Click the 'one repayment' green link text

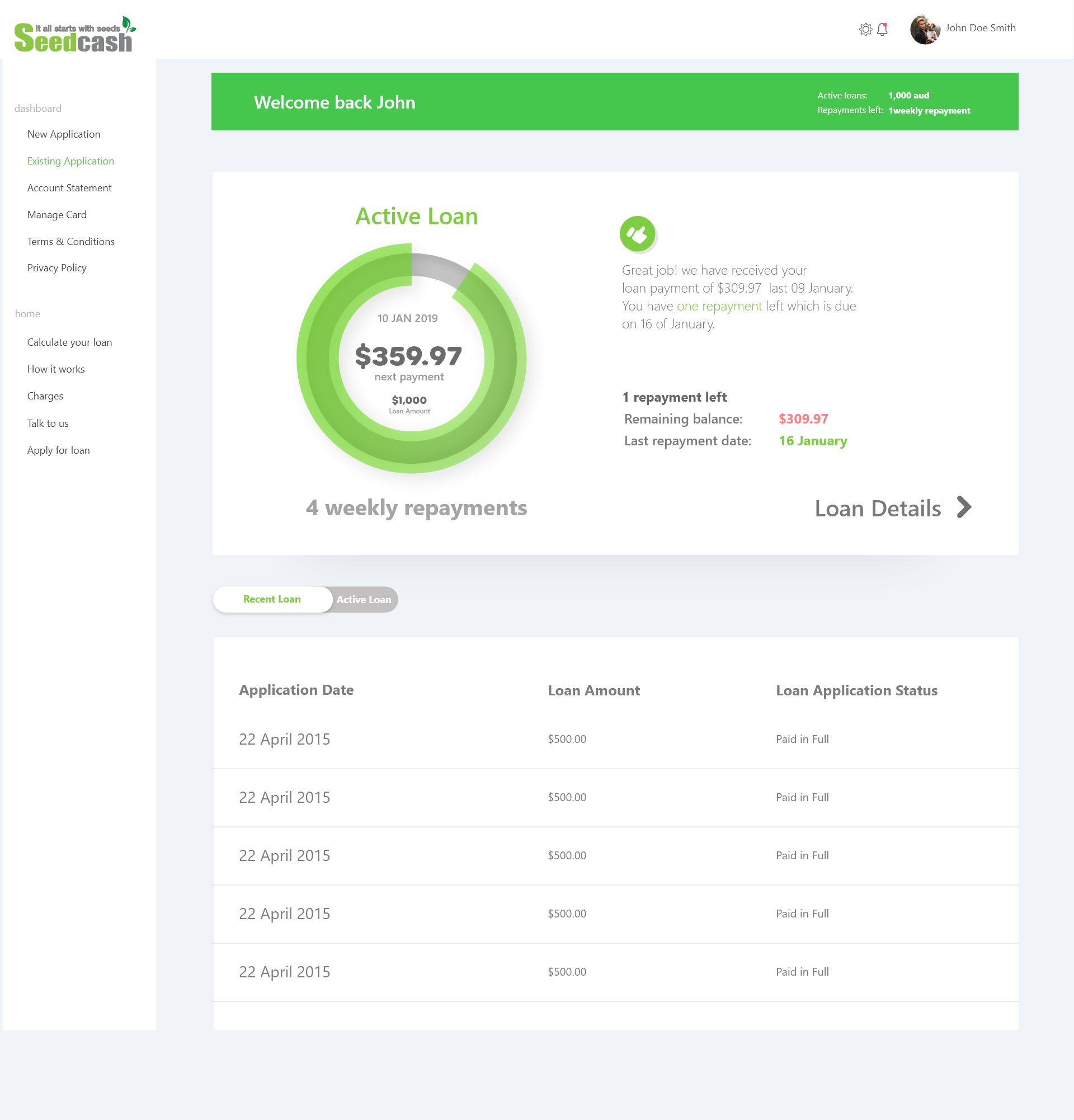click(x=719, y=306)
